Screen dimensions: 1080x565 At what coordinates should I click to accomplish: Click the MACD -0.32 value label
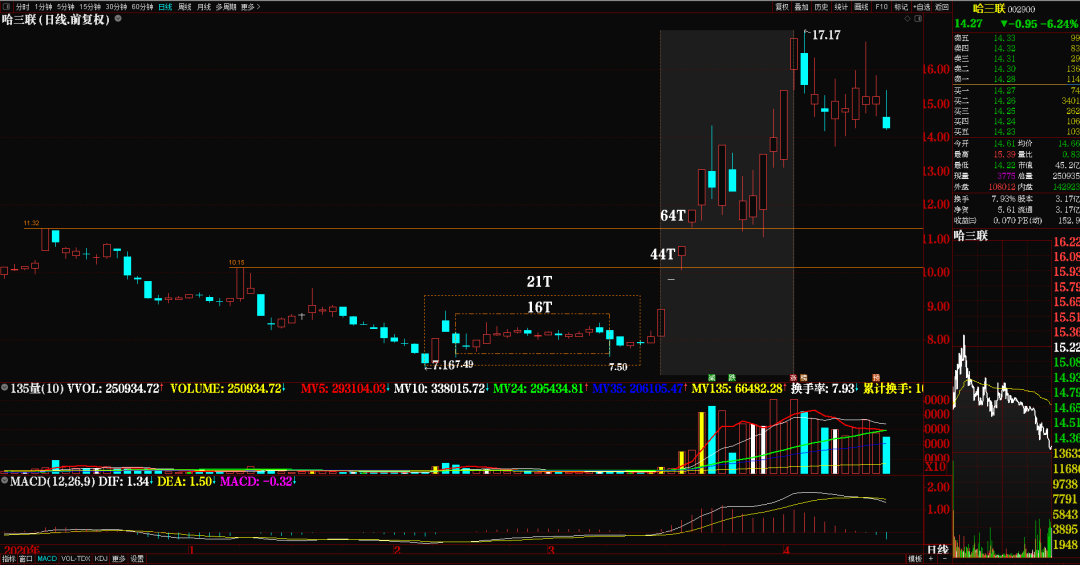(258, 481)
